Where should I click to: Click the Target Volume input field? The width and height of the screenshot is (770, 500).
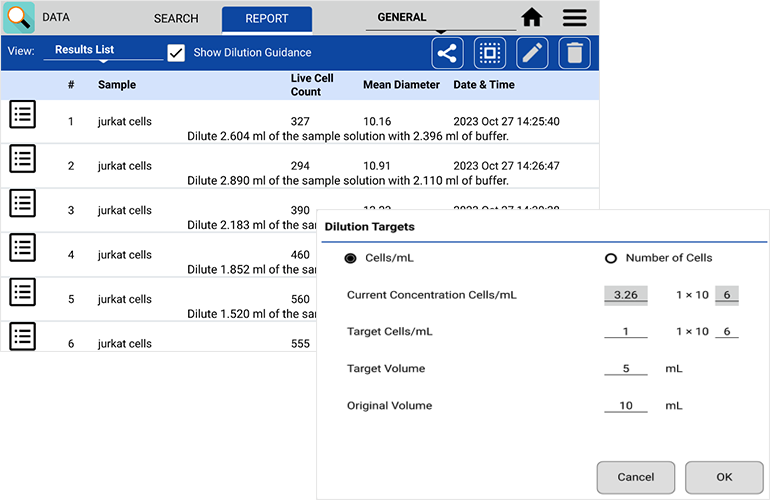(626, 369)
